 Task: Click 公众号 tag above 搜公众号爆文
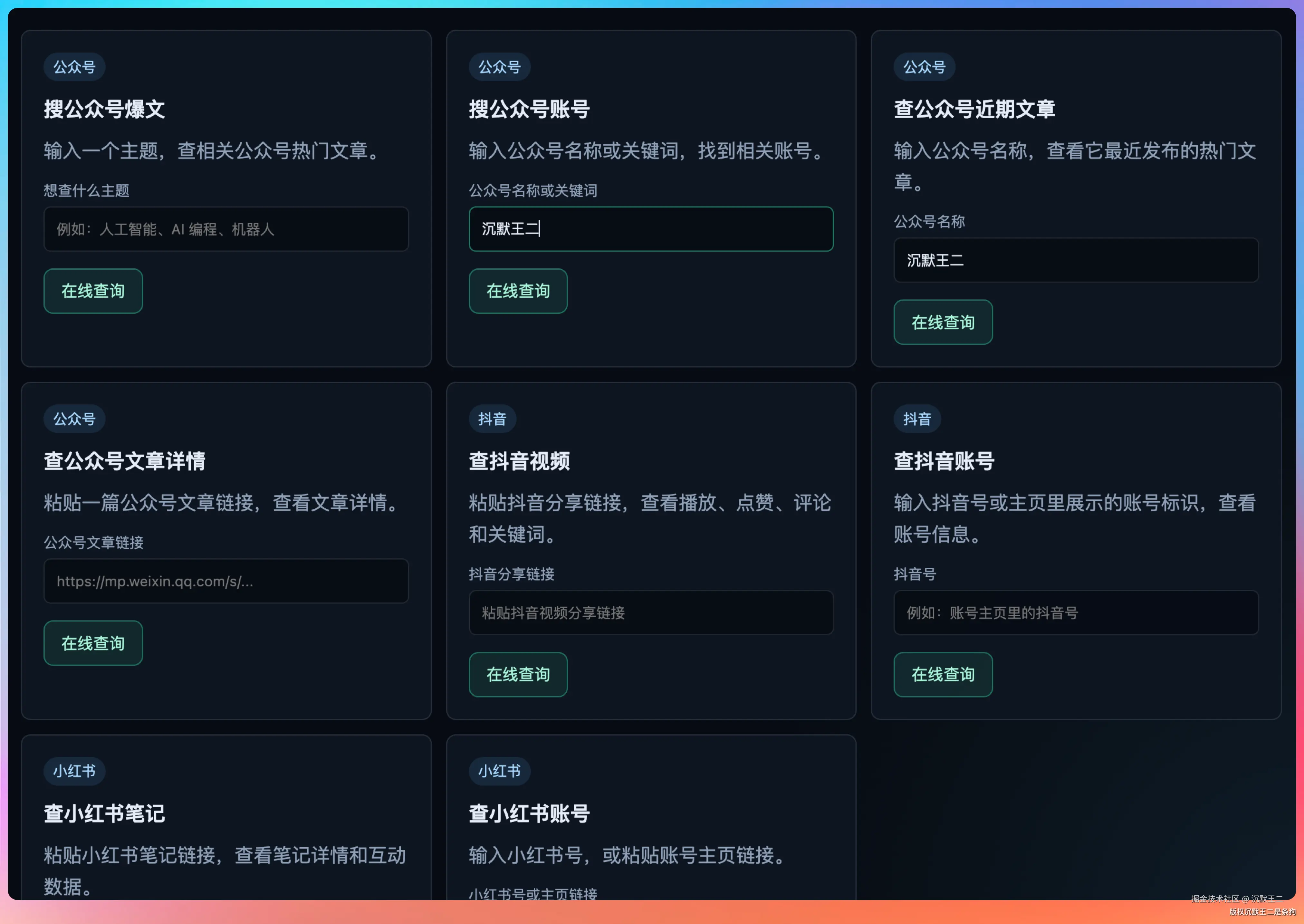[x=74, y=67]
